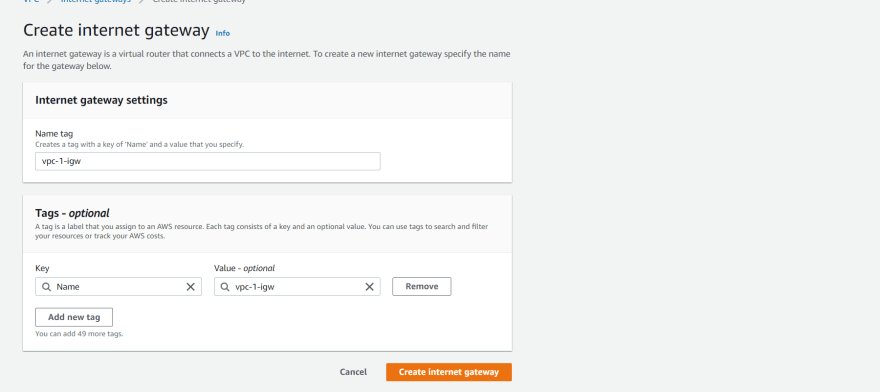Screen dimensions: 880x392
Task: Click the Create internet gateway orange button
Action: [x=449, y=372]
